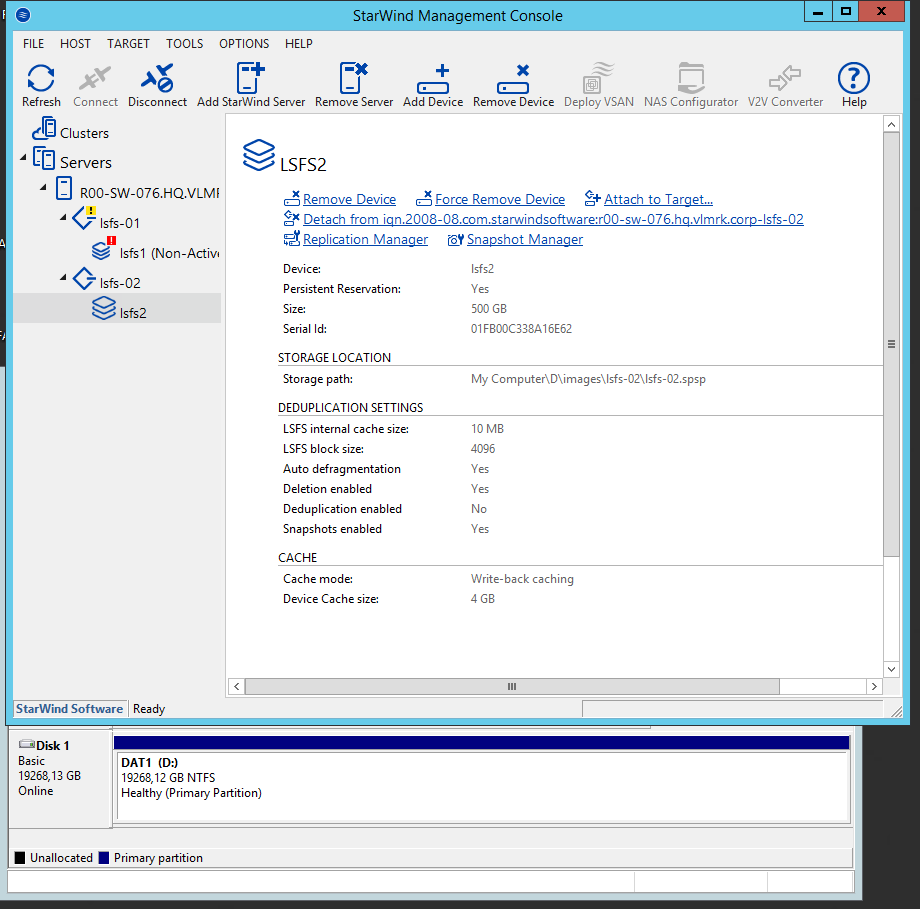Collapse the Servers tree node
The height and width of the screenshot is (909, 920).
[x=23, y=157]
